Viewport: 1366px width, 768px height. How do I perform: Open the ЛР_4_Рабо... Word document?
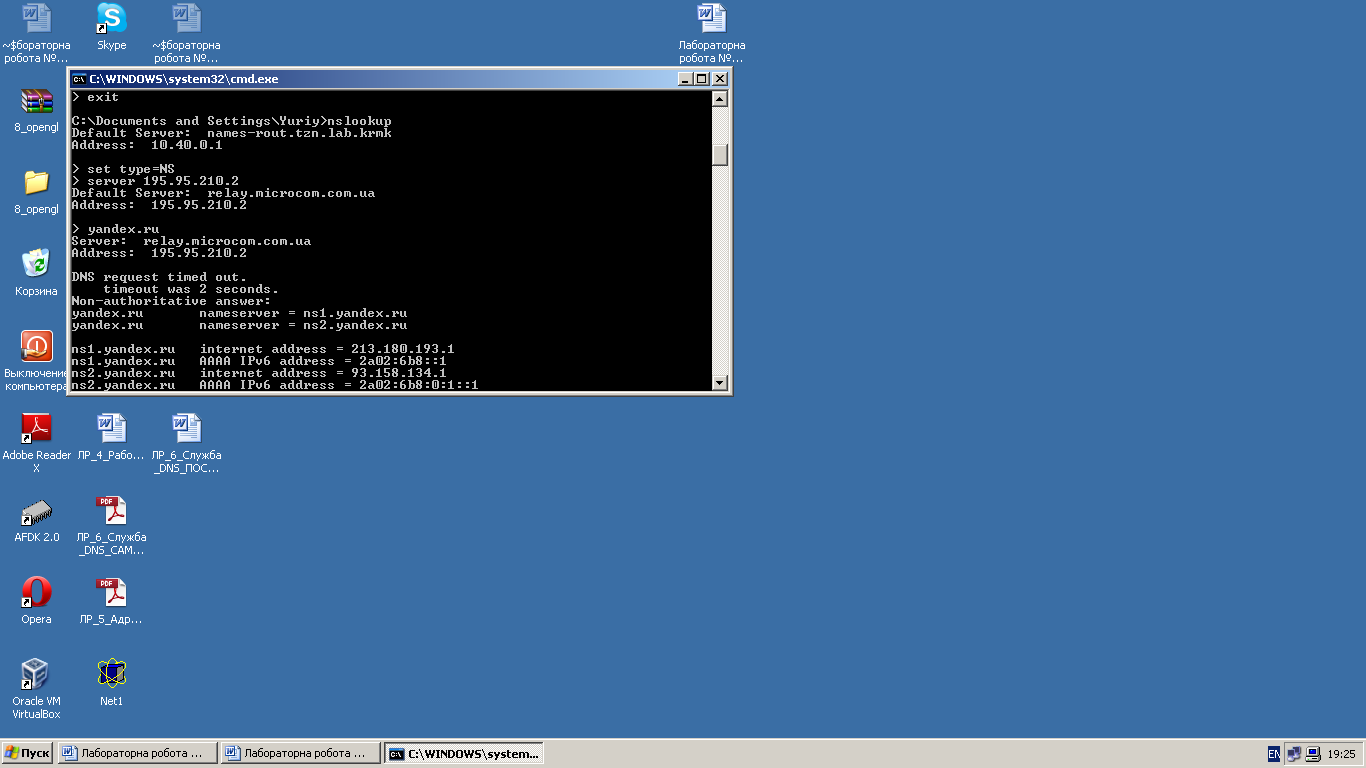tap(111, 437)
